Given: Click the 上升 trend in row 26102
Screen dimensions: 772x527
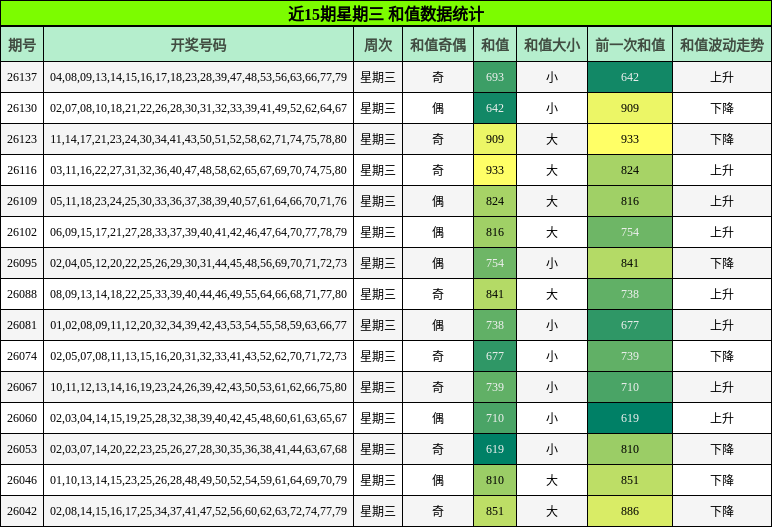Looking at the screenshot, I should click(722, 232).
